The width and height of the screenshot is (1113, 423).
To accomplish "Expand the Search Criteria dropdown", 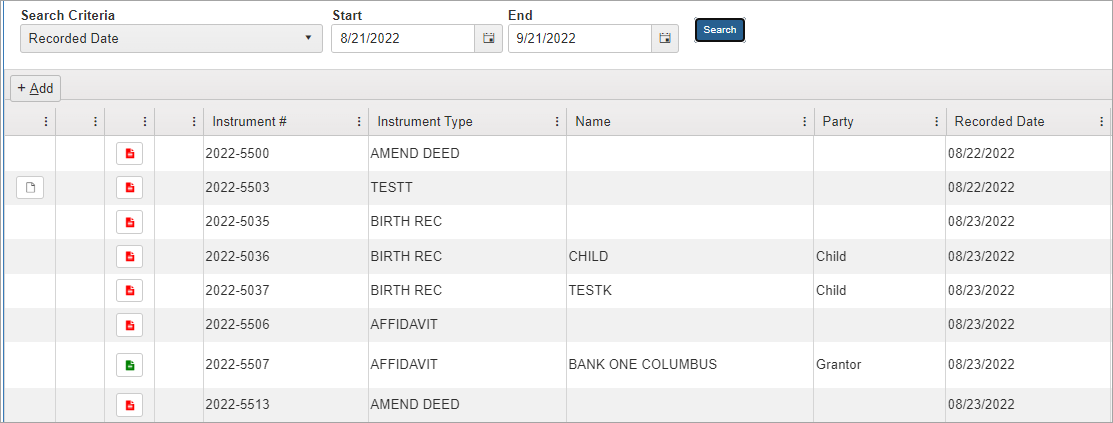I will 171,39.
